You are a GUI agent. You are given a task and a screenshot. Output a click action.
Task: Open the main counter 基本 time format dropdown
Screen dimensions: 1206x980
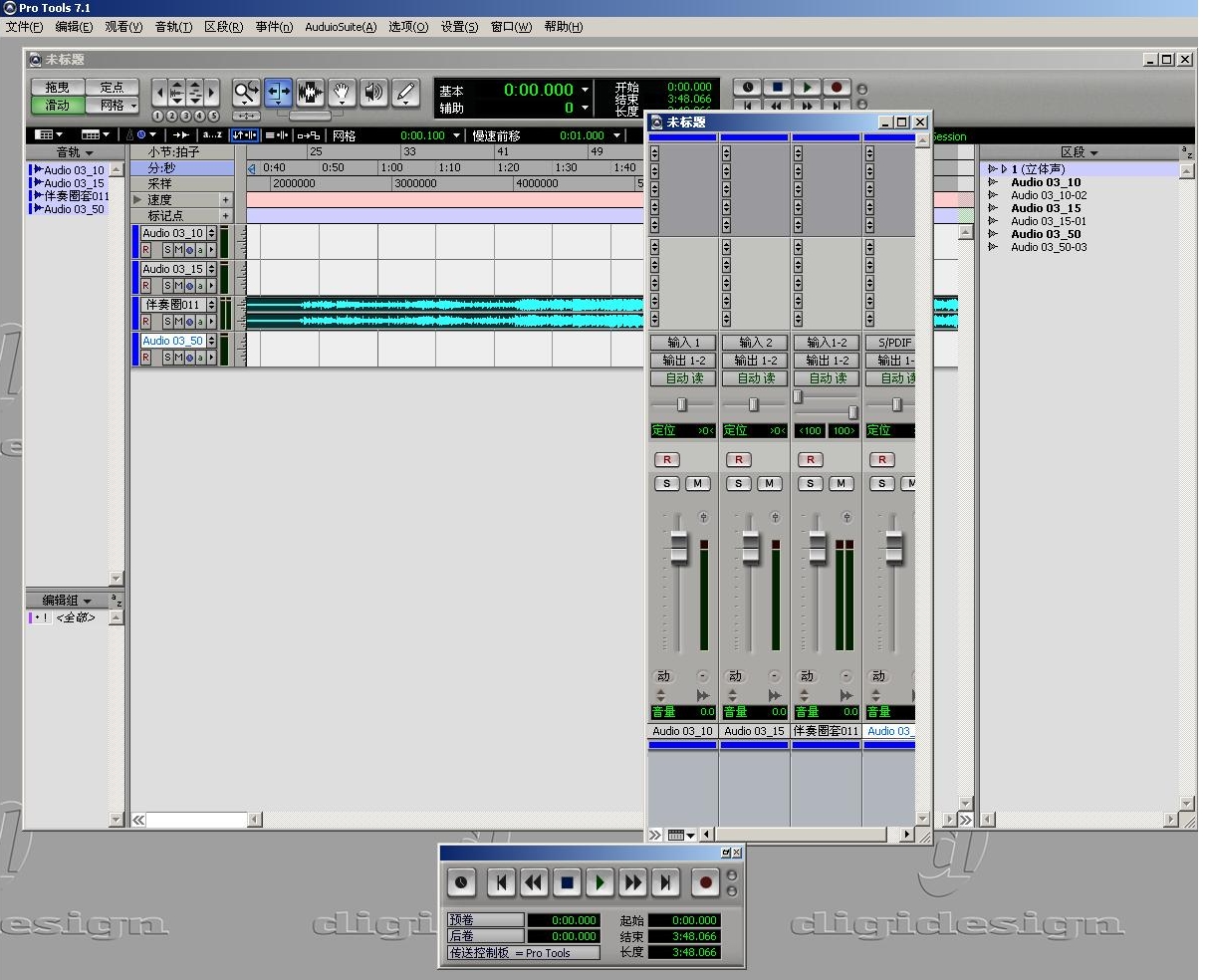tap(585, 90)
